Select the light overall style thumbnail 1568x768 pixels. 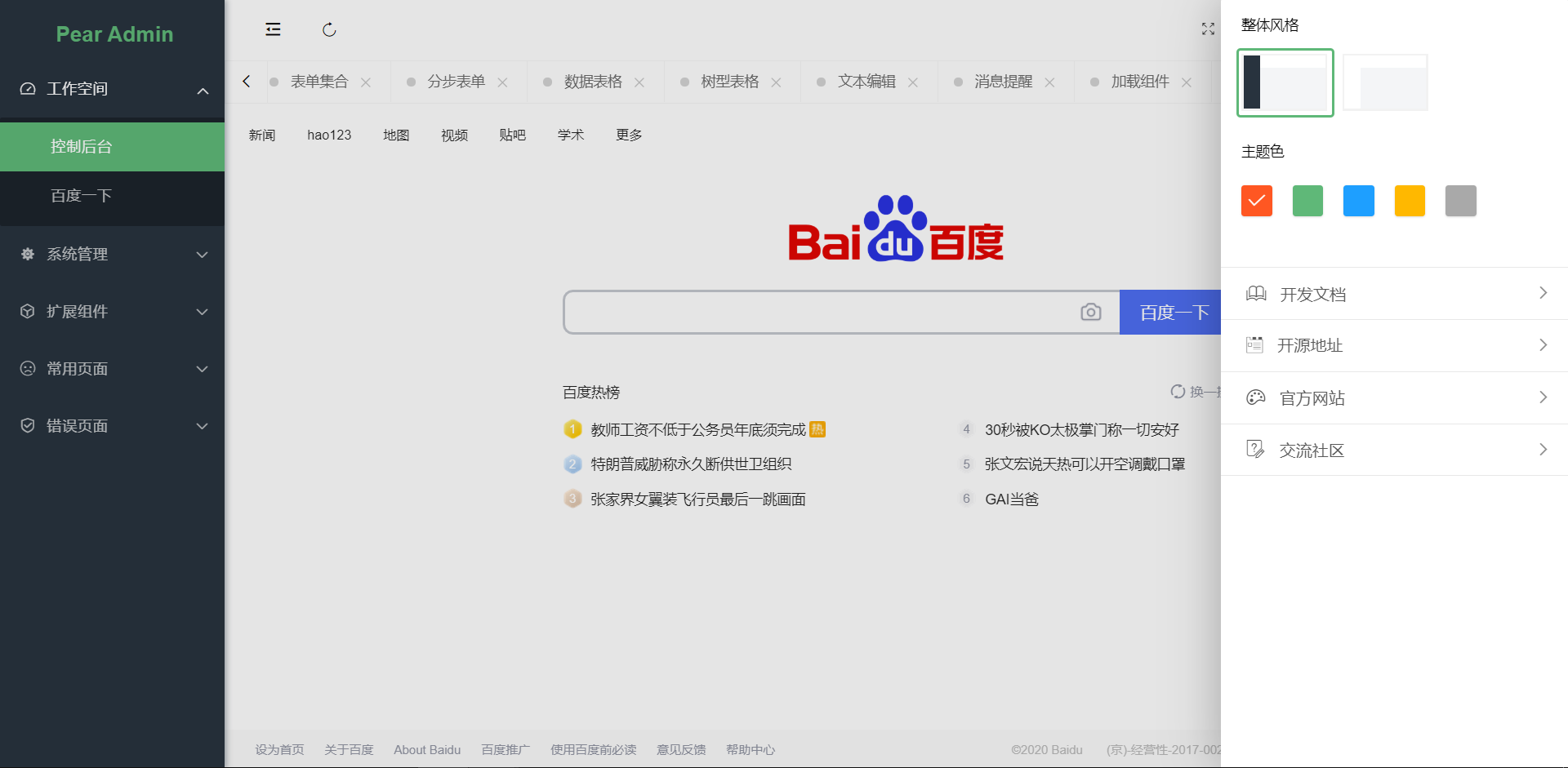coord(1385,82)
